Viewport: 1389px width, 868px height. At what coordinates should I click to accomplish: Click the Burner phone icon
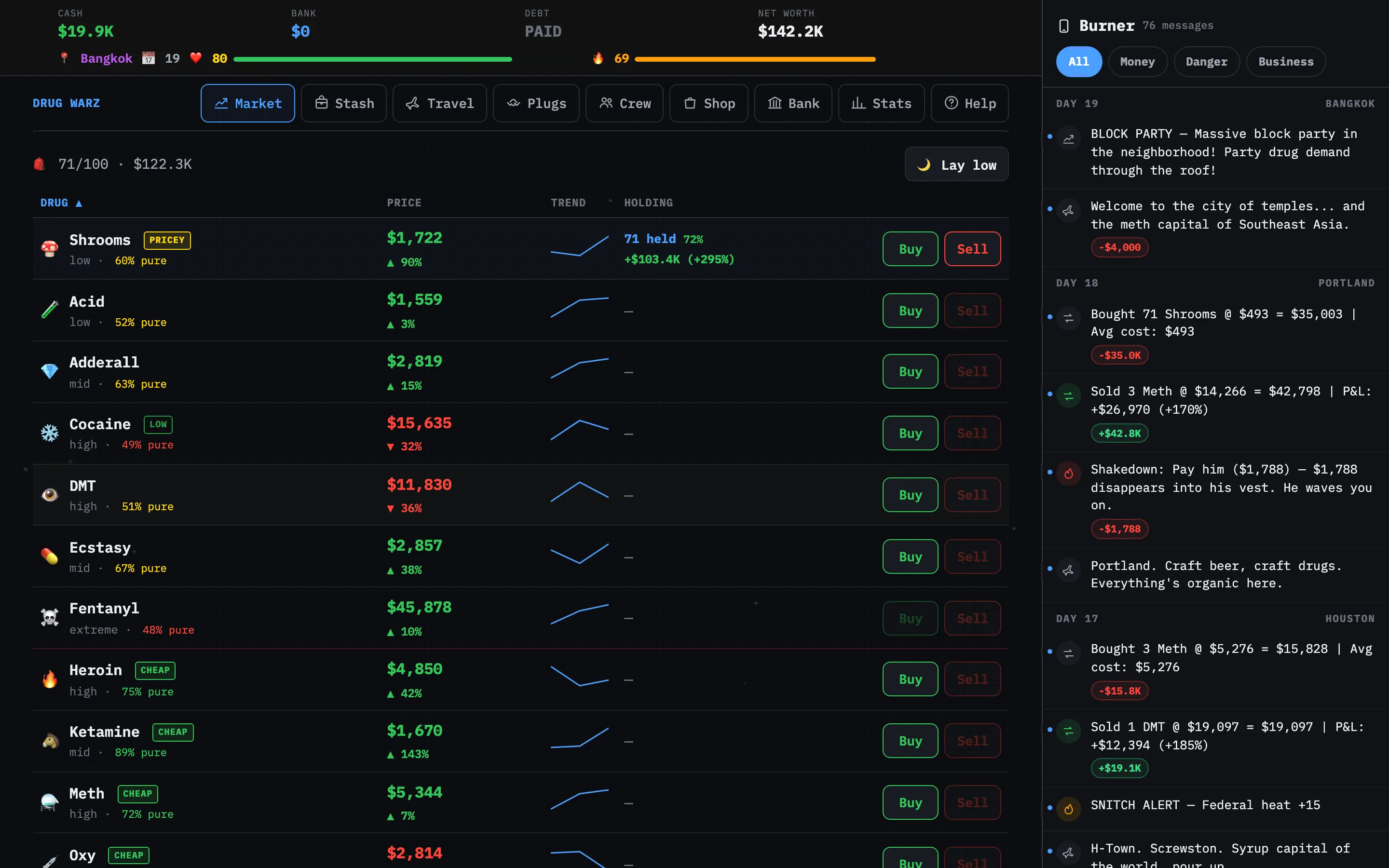[1063, 26]
